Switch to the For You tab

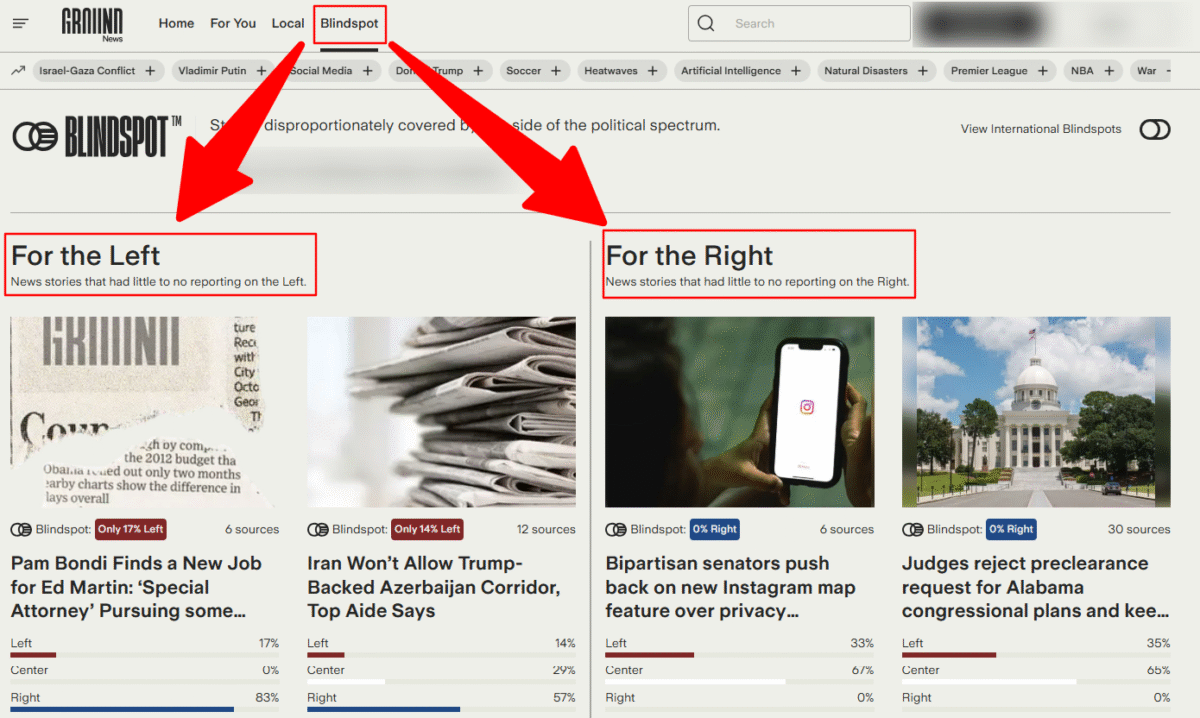pos(233,23)
